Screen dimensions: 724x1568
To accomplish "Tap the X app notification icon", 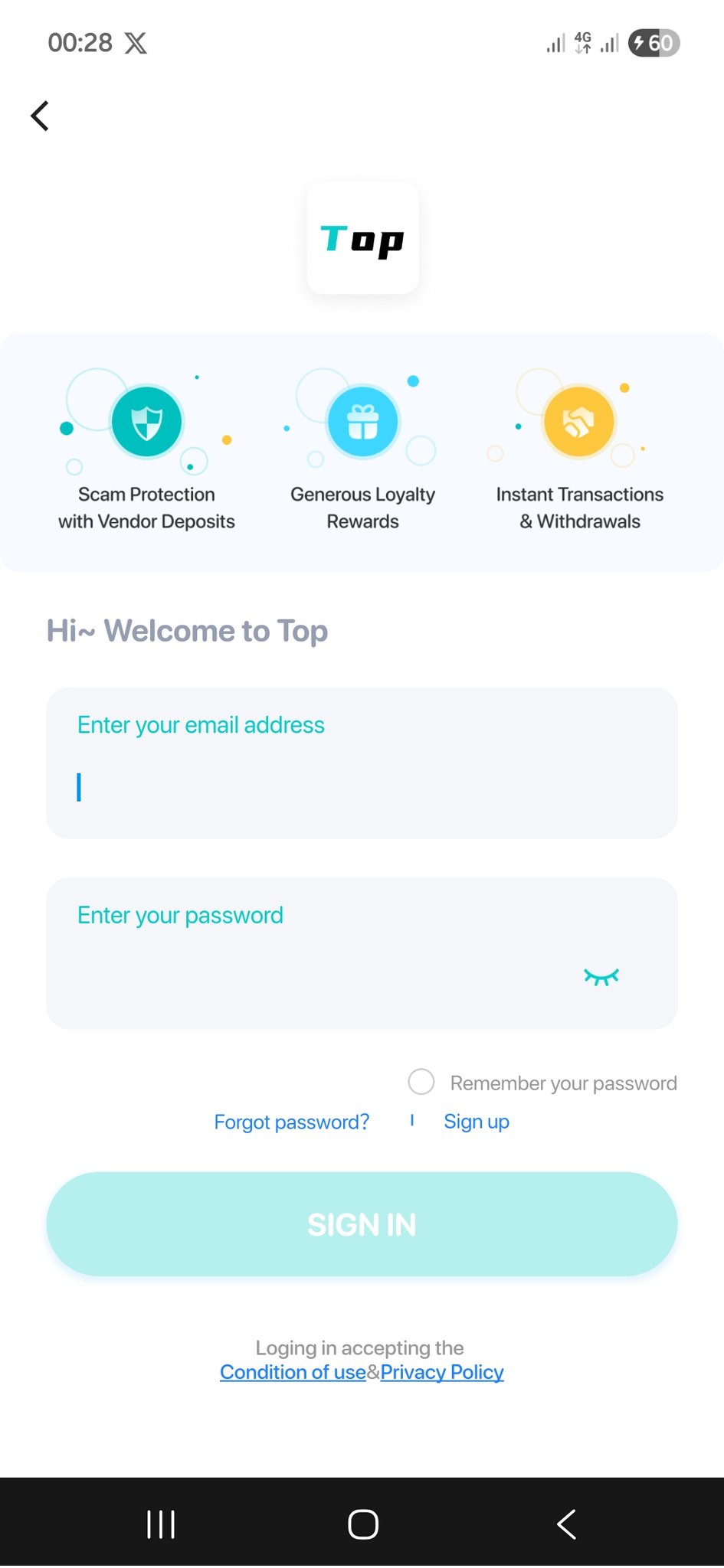I will pyautogui.click(x=136, y=44).
